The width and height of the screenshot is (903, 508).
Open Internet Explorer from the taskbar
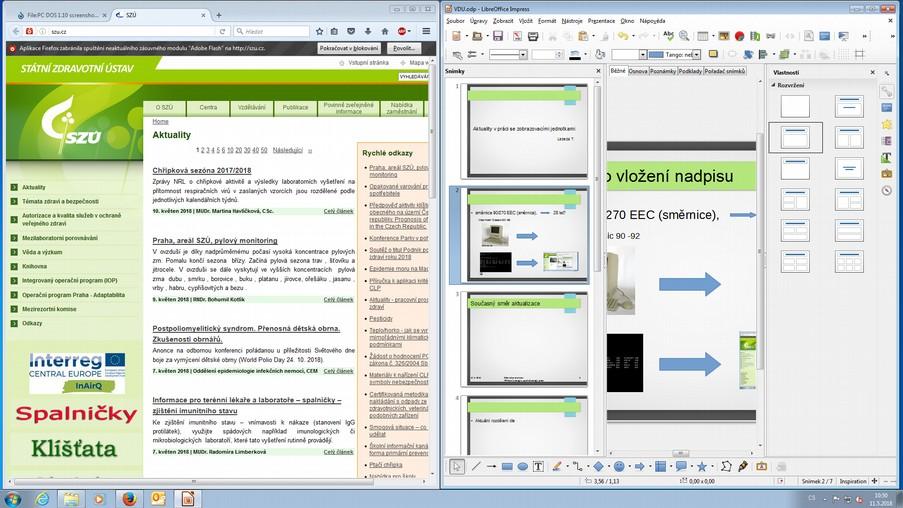(x=42, y=499)
